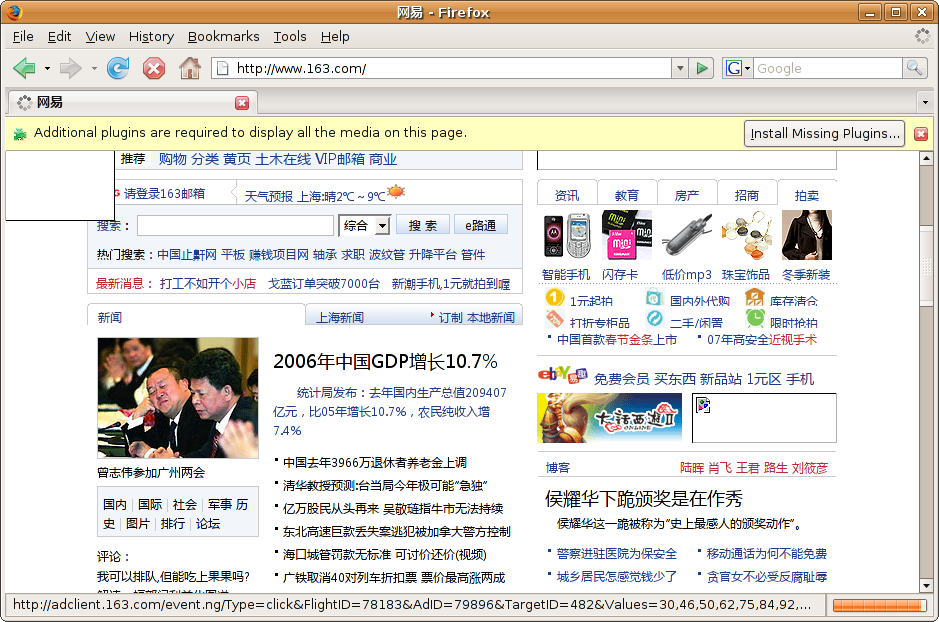Click the 限时抢拍 green clock icon

[x=755, y=318]
